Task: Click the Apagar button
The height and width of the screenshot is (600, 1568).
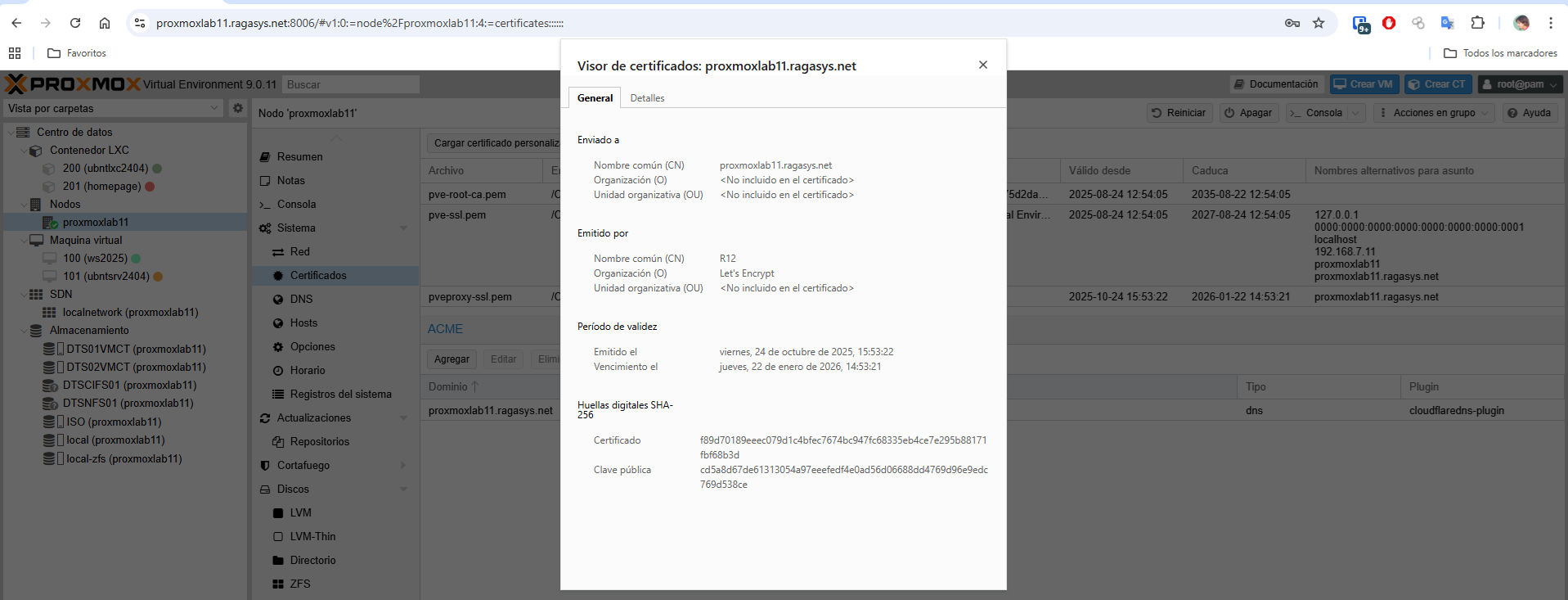Action: pyautogui.click(x=1249, y=113)
